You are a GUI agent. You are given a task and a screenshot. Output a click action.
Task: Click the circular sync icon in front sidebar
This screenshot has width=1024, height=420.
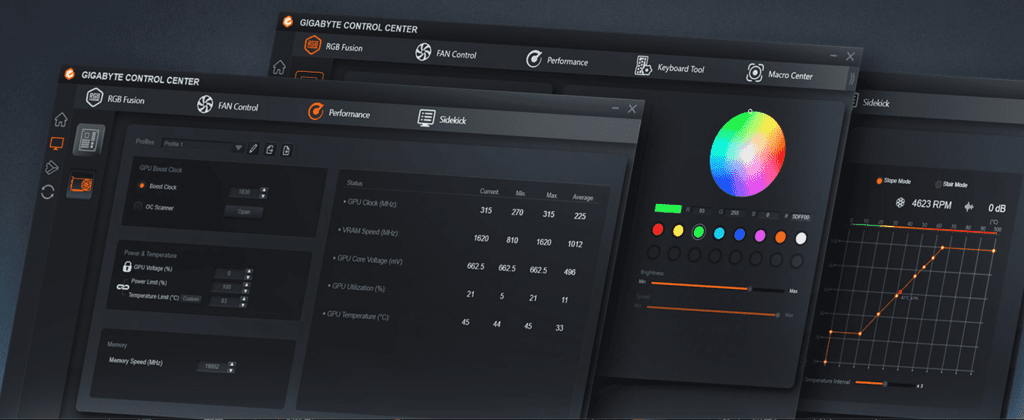(x=47, y=192)
